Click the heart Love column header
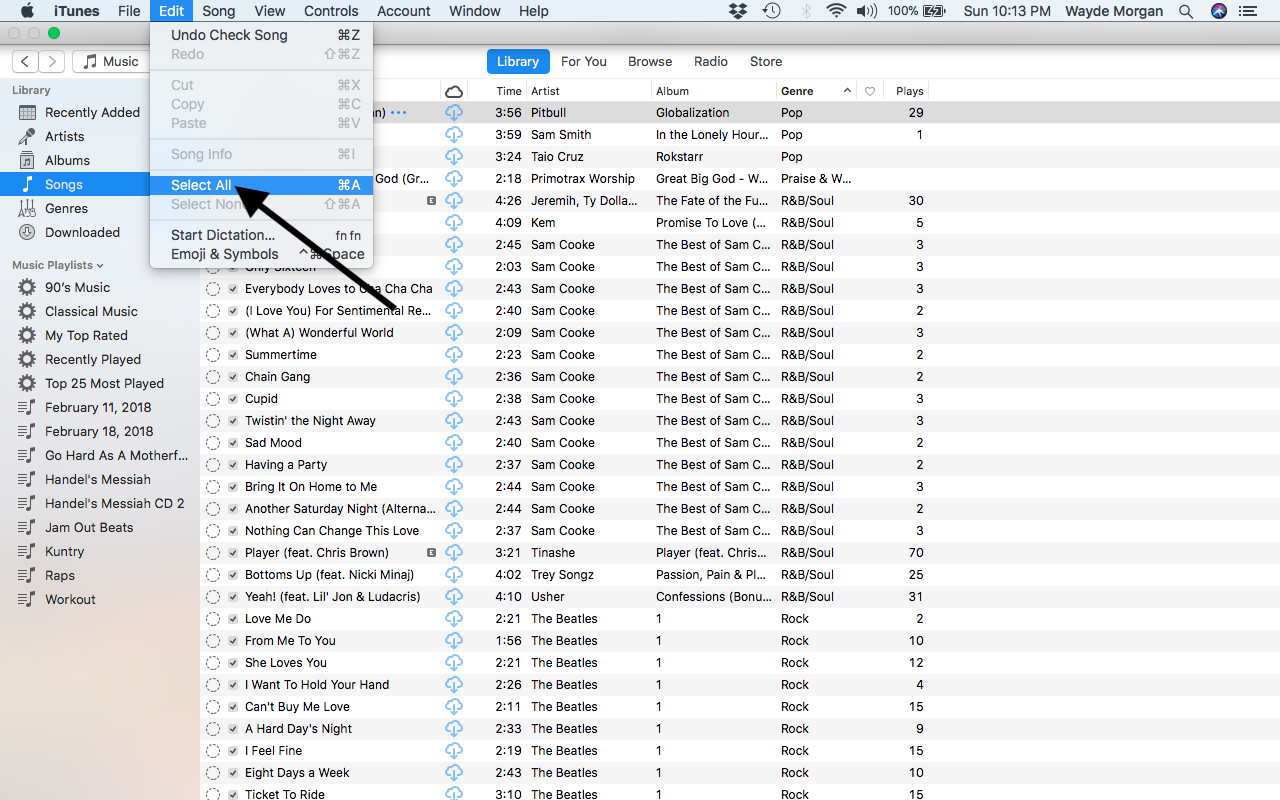 pyautogui.click(x=870, y=91)
